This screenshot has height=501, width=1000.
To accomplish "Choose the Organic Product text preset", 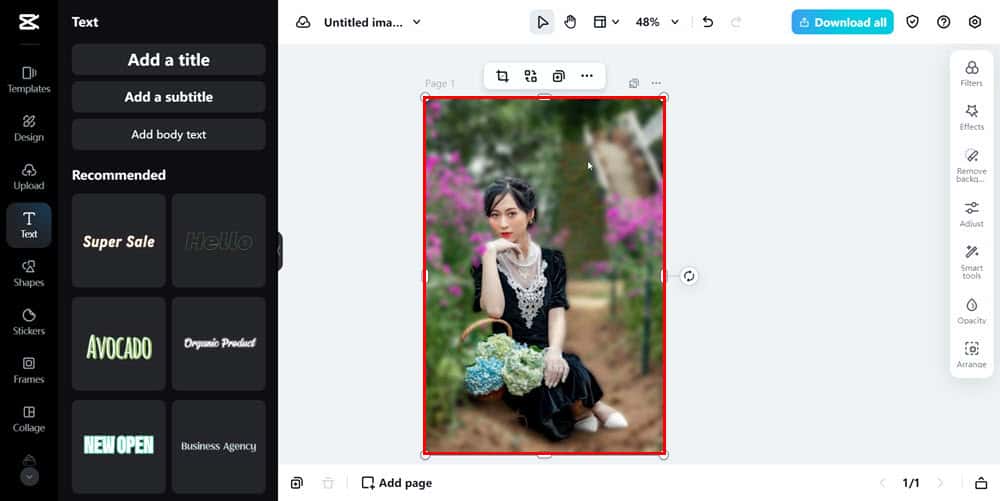I will 219,344.
